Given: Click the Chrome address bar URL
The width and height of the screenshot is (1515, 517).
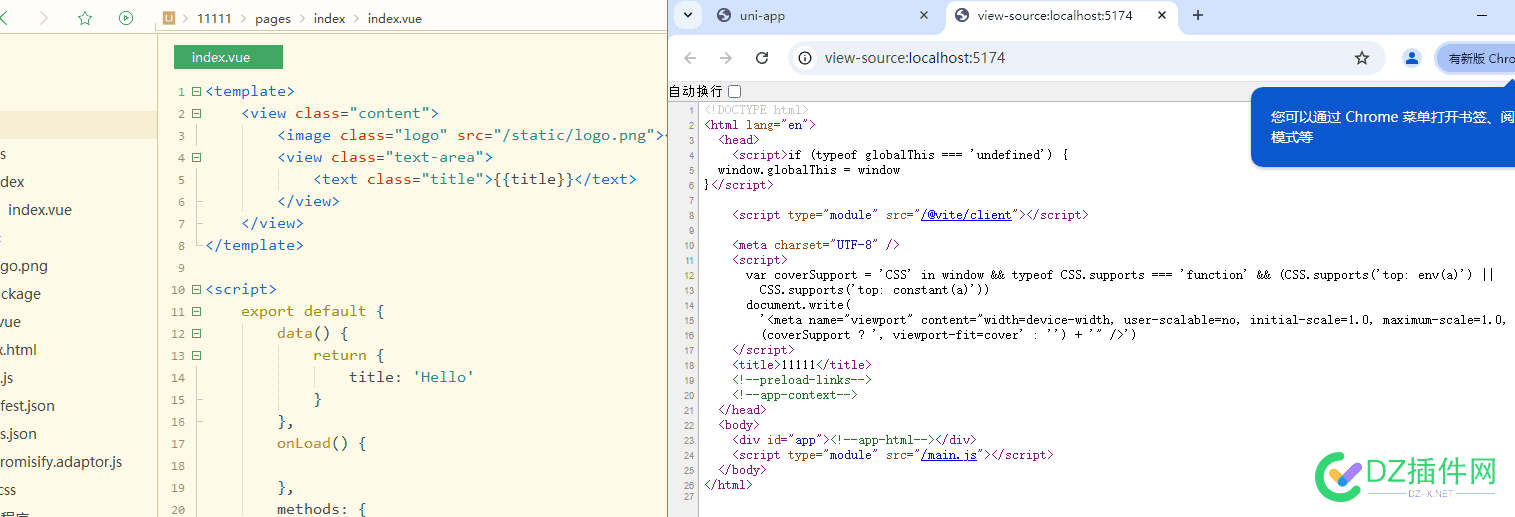Looking at the screenshot, I should [915, 58].
